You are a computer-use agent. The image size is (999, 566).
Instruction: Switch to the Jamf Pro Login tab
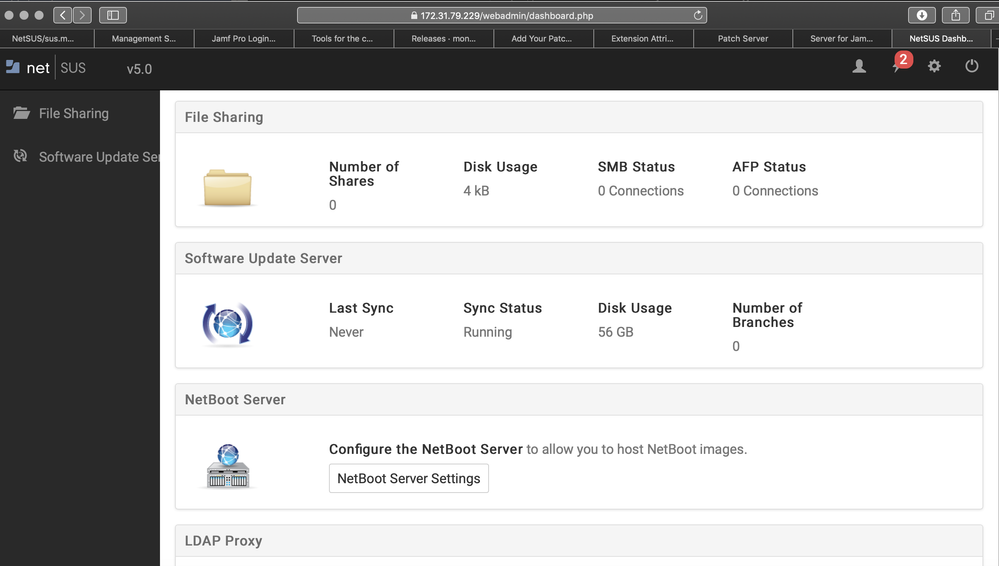pyautogui.click(x=243, y=38)
